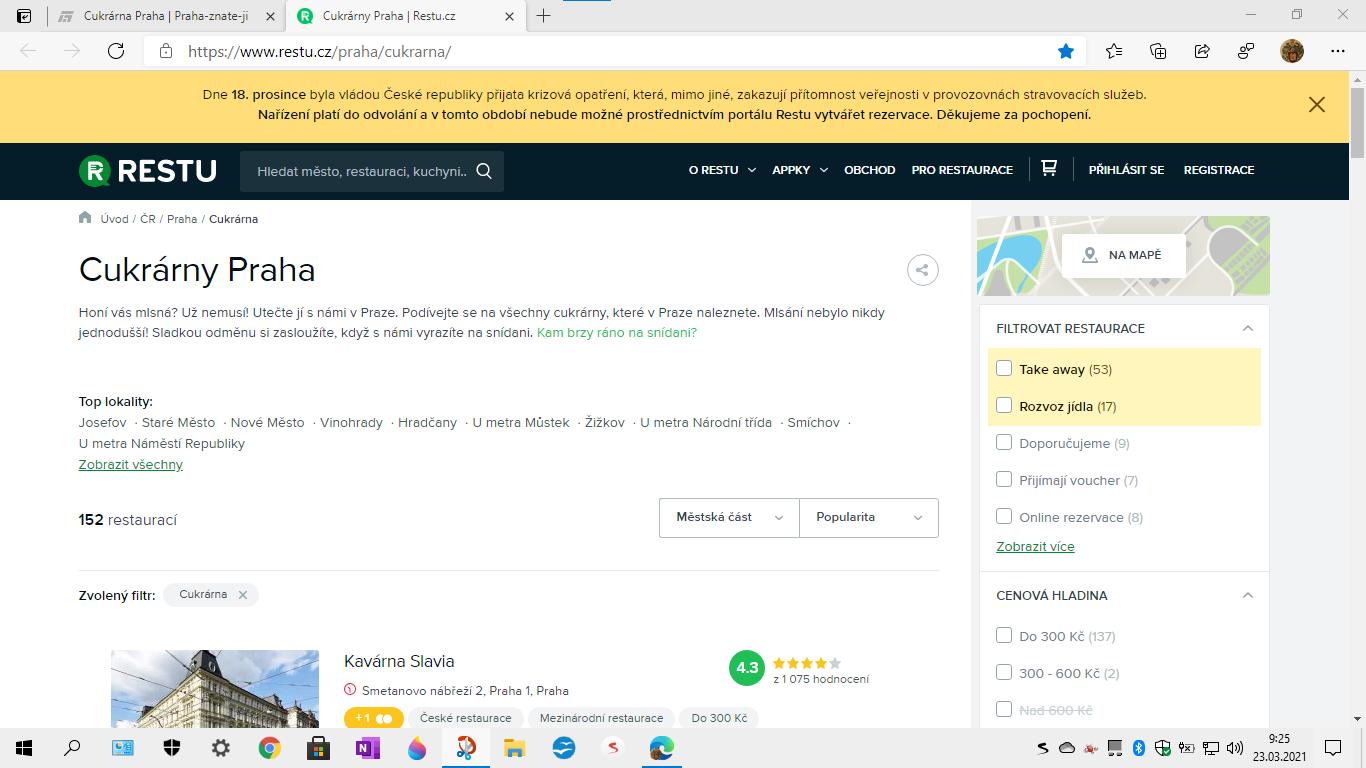Click the Restu logo
Viewport: 1366px width, 768px height.
[148, 171]
